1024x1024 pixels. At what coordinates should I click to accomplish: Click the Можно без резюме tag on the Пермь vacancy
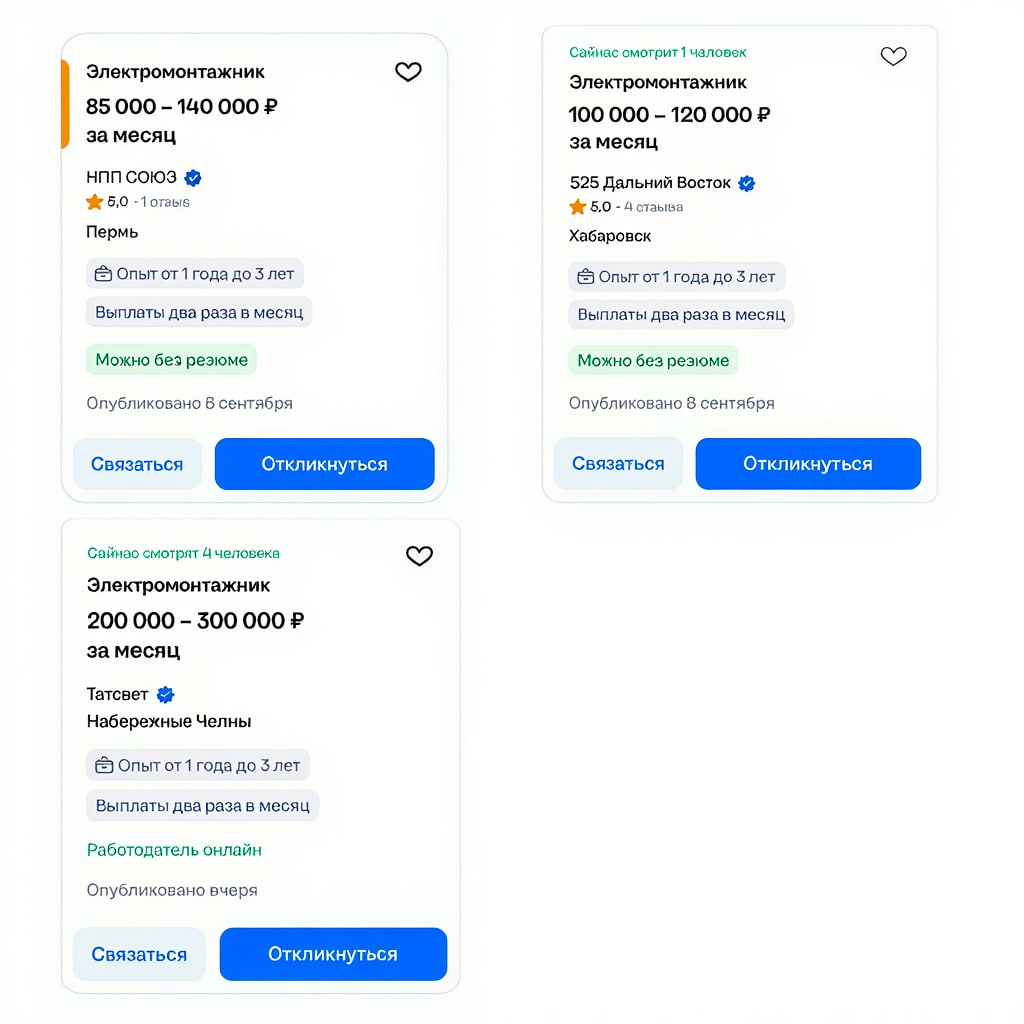171,359
